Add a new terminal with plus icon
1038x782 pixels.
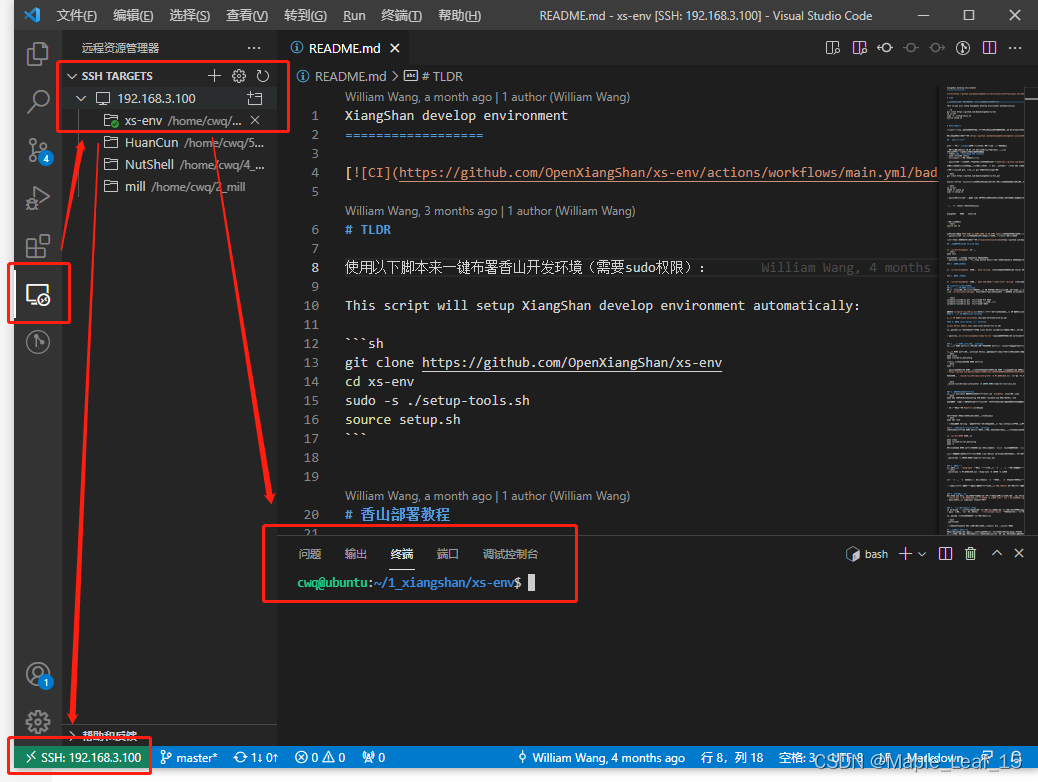click(905, 554)
